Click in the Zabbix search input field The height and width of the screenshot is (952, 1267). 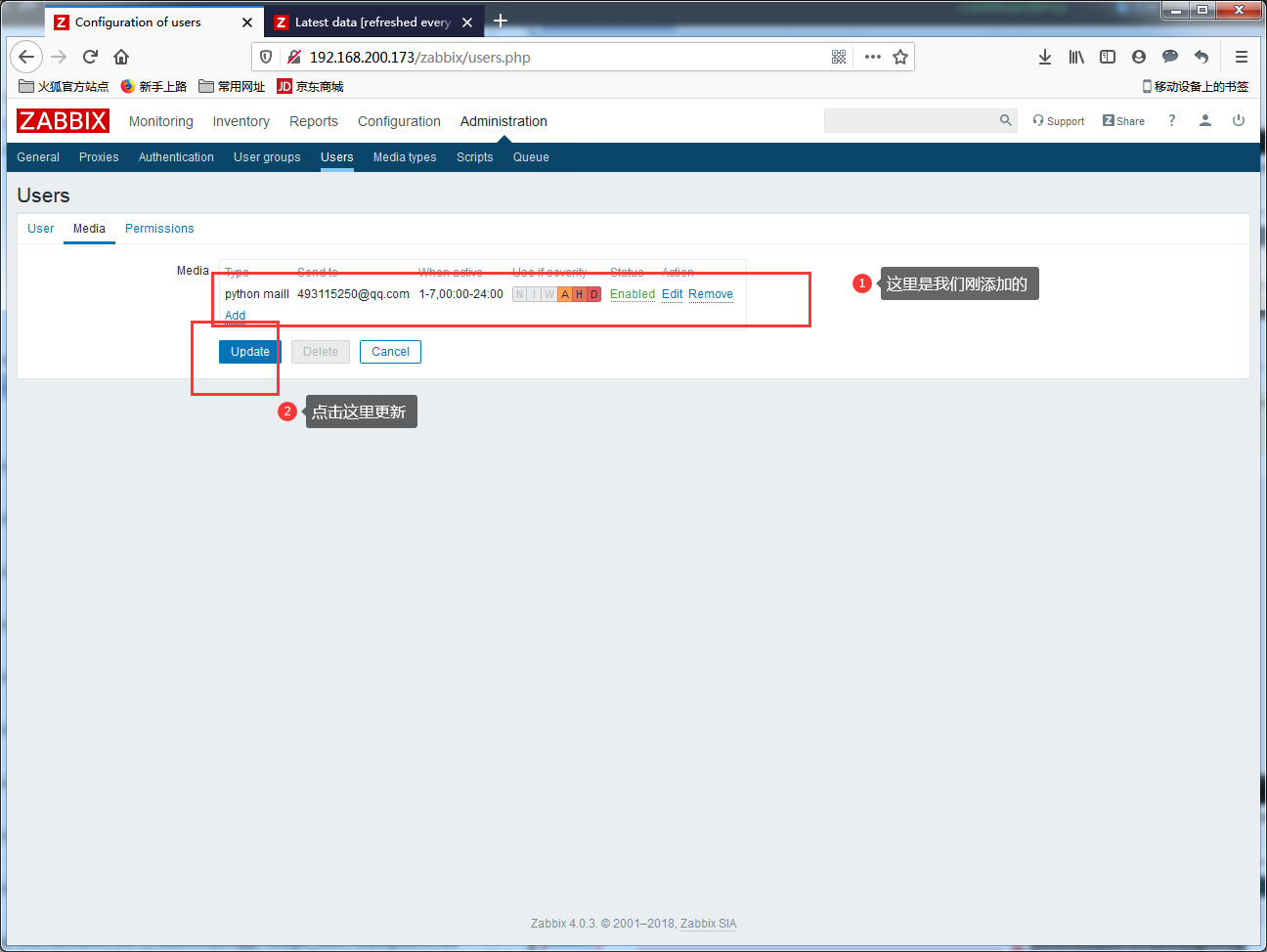pos(911,120)
